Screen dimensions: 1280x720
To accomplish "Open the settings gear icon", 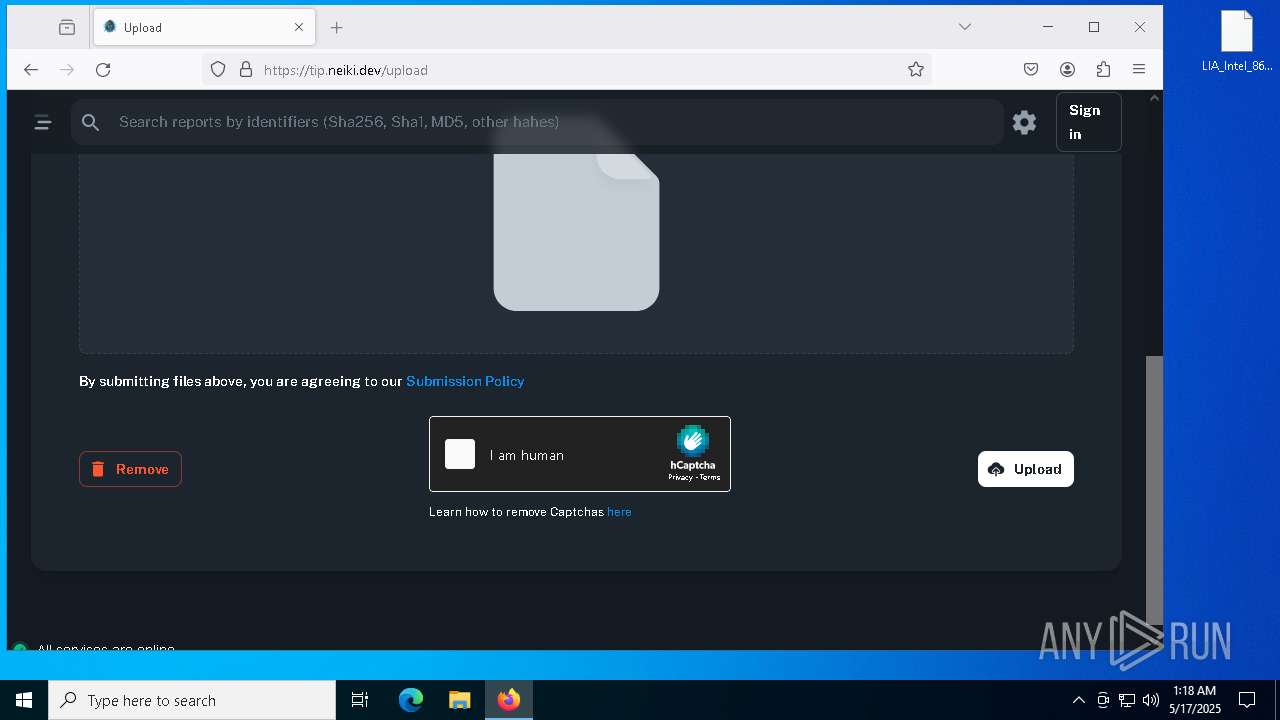I will tap(1024, 122).
